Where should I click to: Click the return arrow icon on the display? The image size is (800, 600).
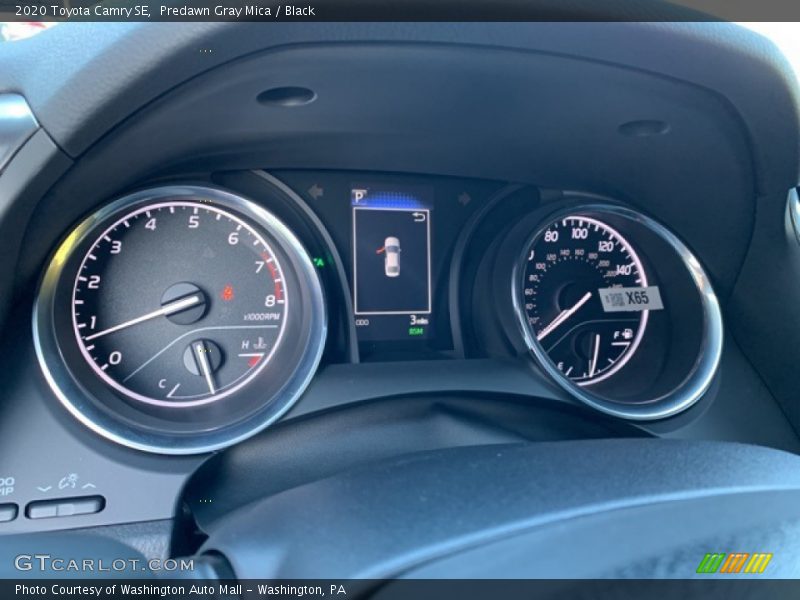click(419, 216)
